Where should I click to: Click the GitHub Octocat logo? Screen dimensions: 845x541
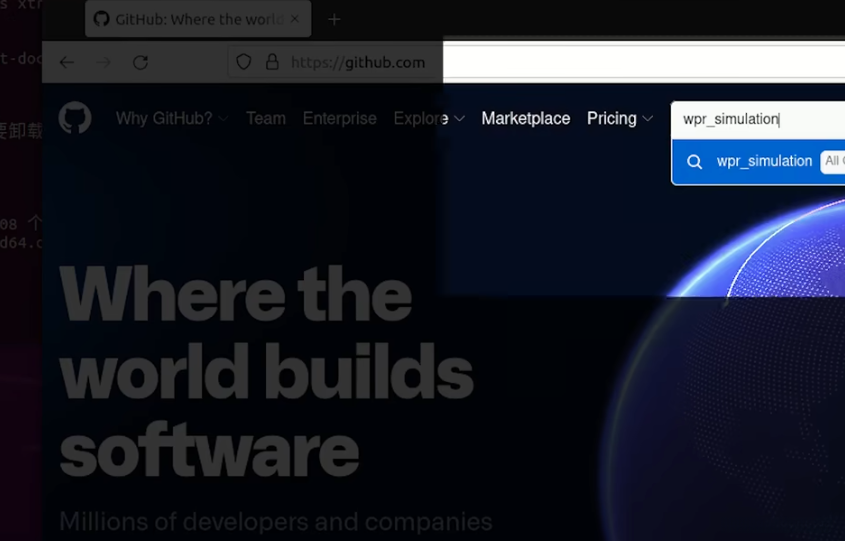coord(75,117)
